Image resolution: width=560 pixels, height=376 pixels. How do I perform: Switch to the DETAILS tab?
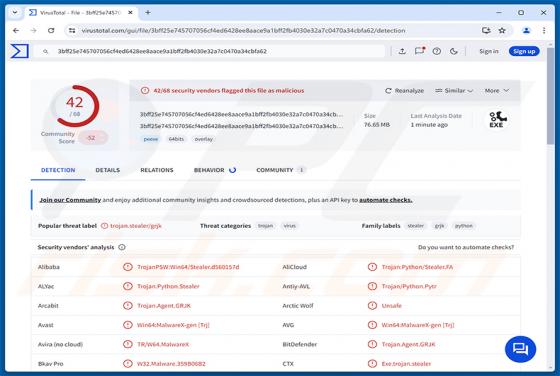coord(108,170)
